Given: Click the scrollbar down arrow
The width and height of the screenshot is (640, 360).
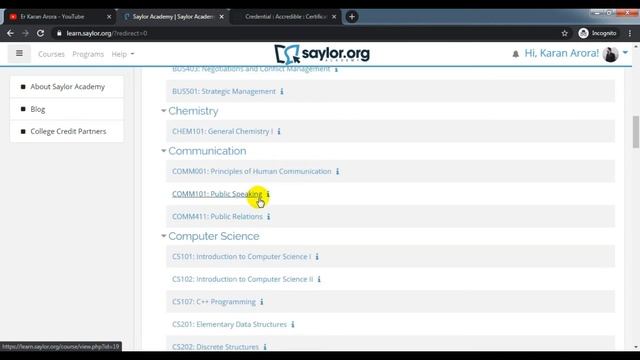Looking at the screenshot, I should (x=636, y=347).
